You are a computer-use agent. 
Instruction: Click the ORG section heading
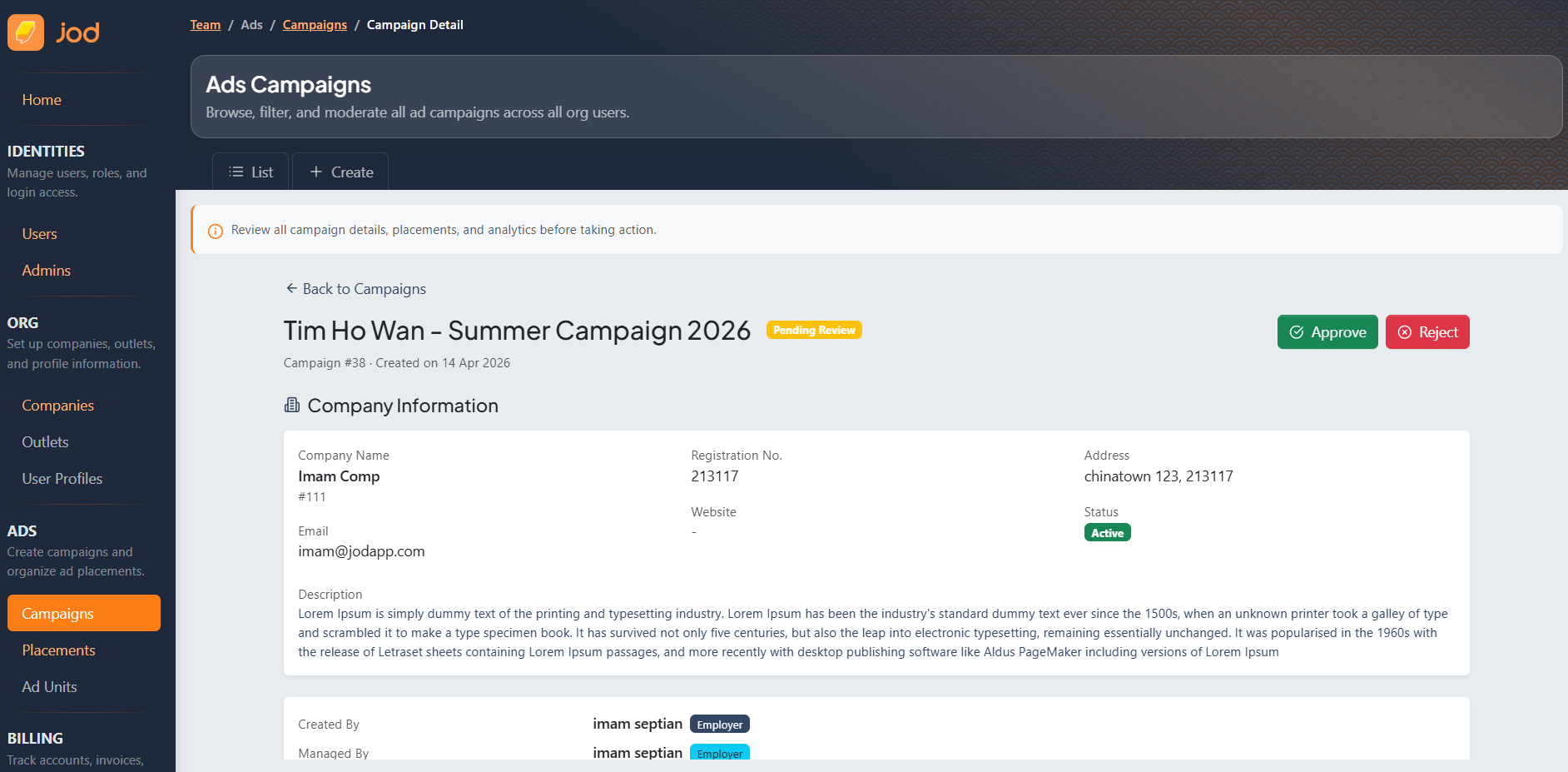pos(22,323)
